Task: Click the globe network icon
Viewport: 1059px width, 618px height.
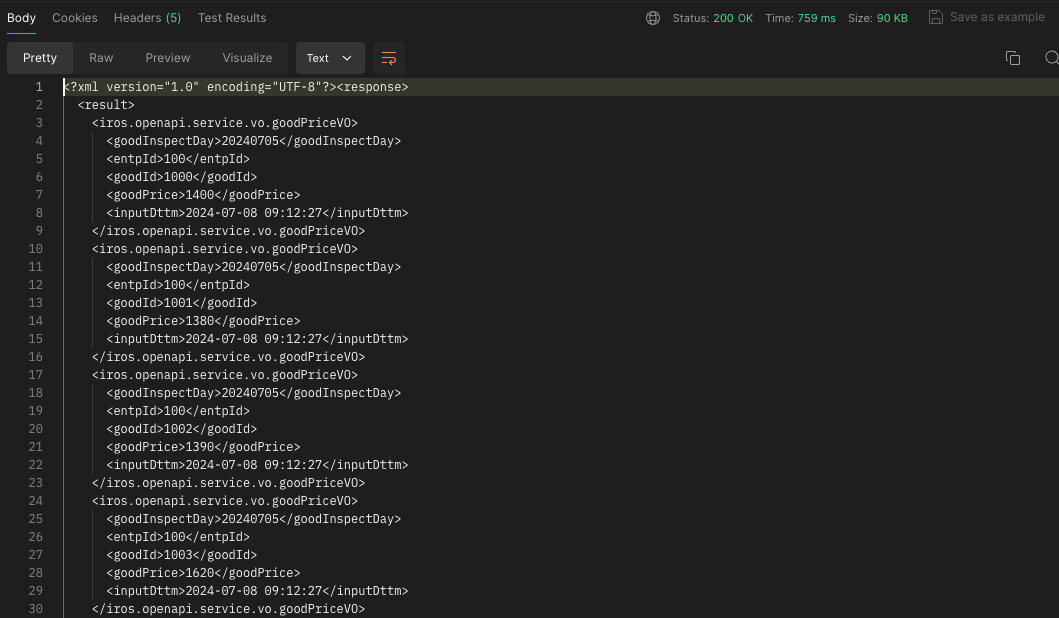Action: pyautogui.click(x=653, y=17)
